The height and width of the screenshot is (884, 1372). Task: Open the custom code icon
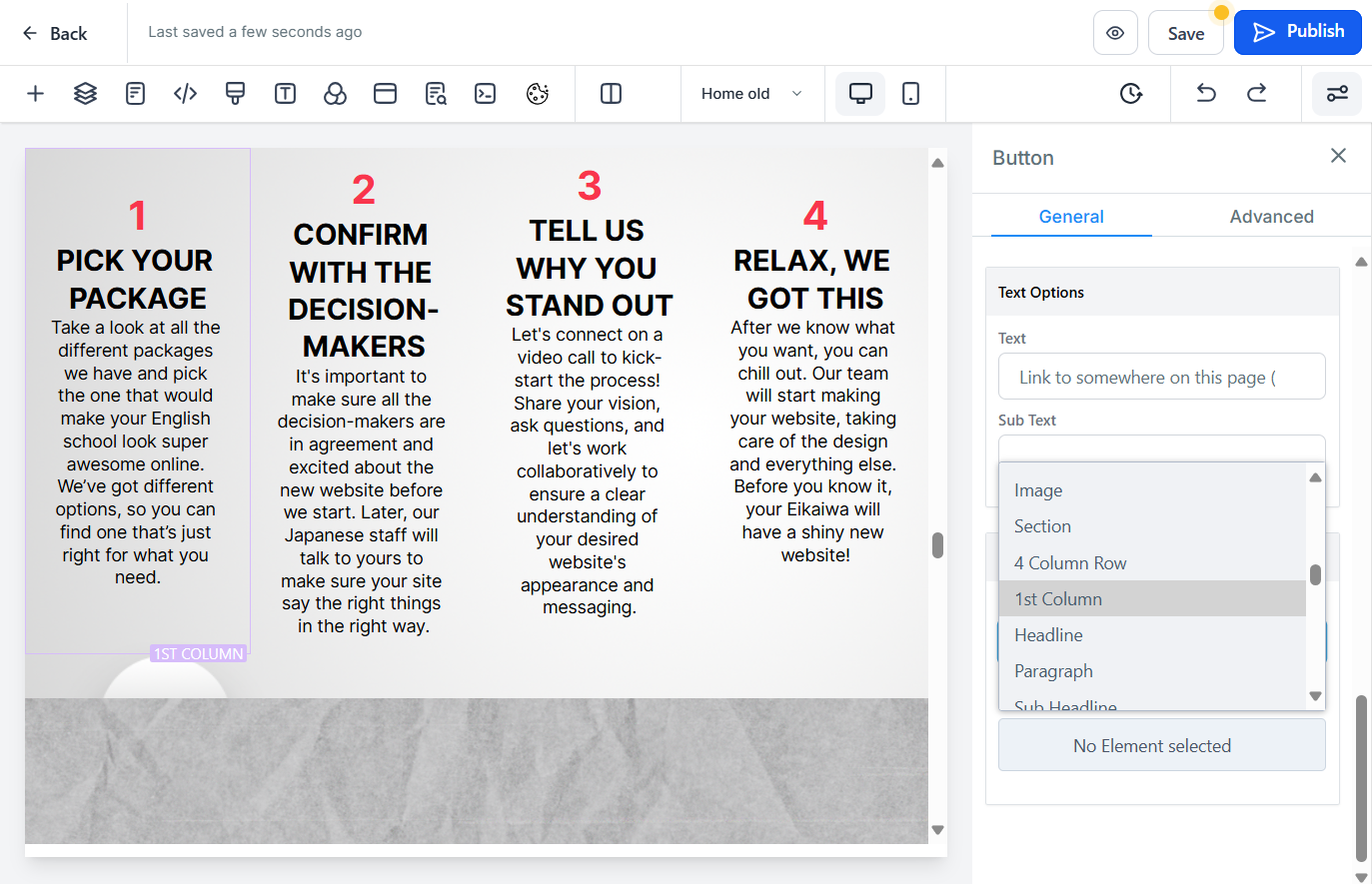185,94
